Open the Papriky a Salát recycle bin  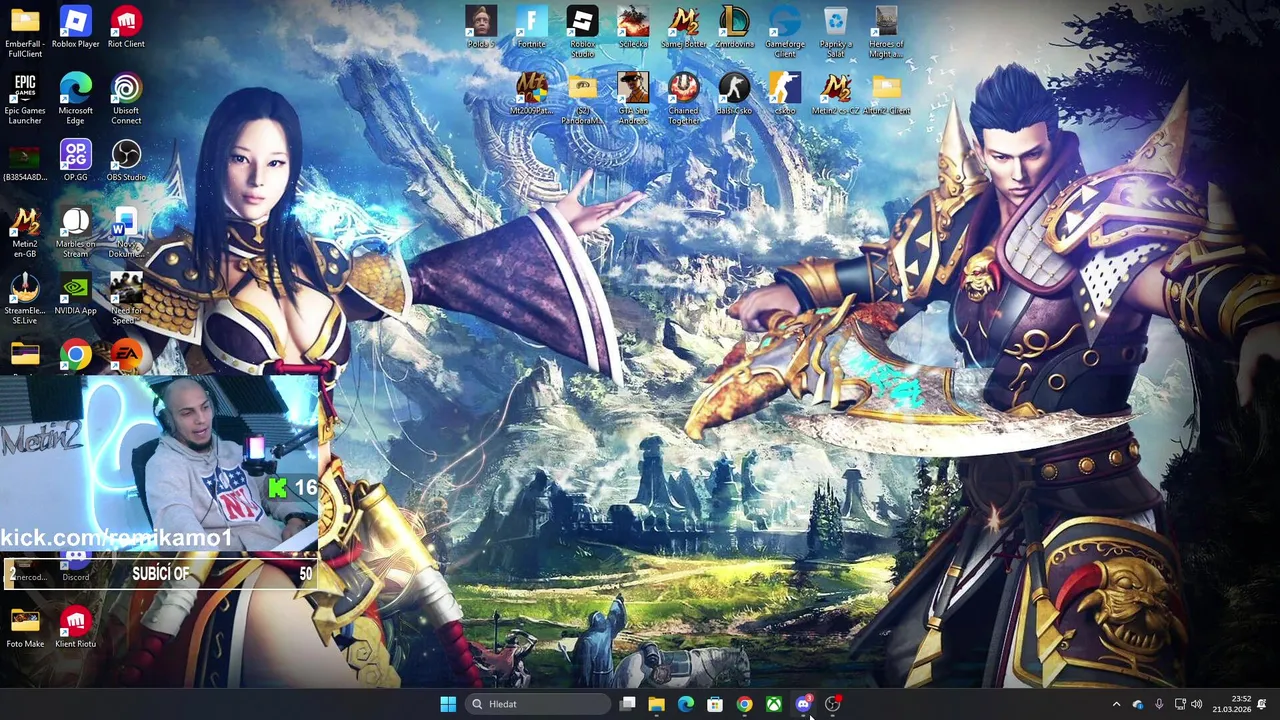[x=835, y=31]
